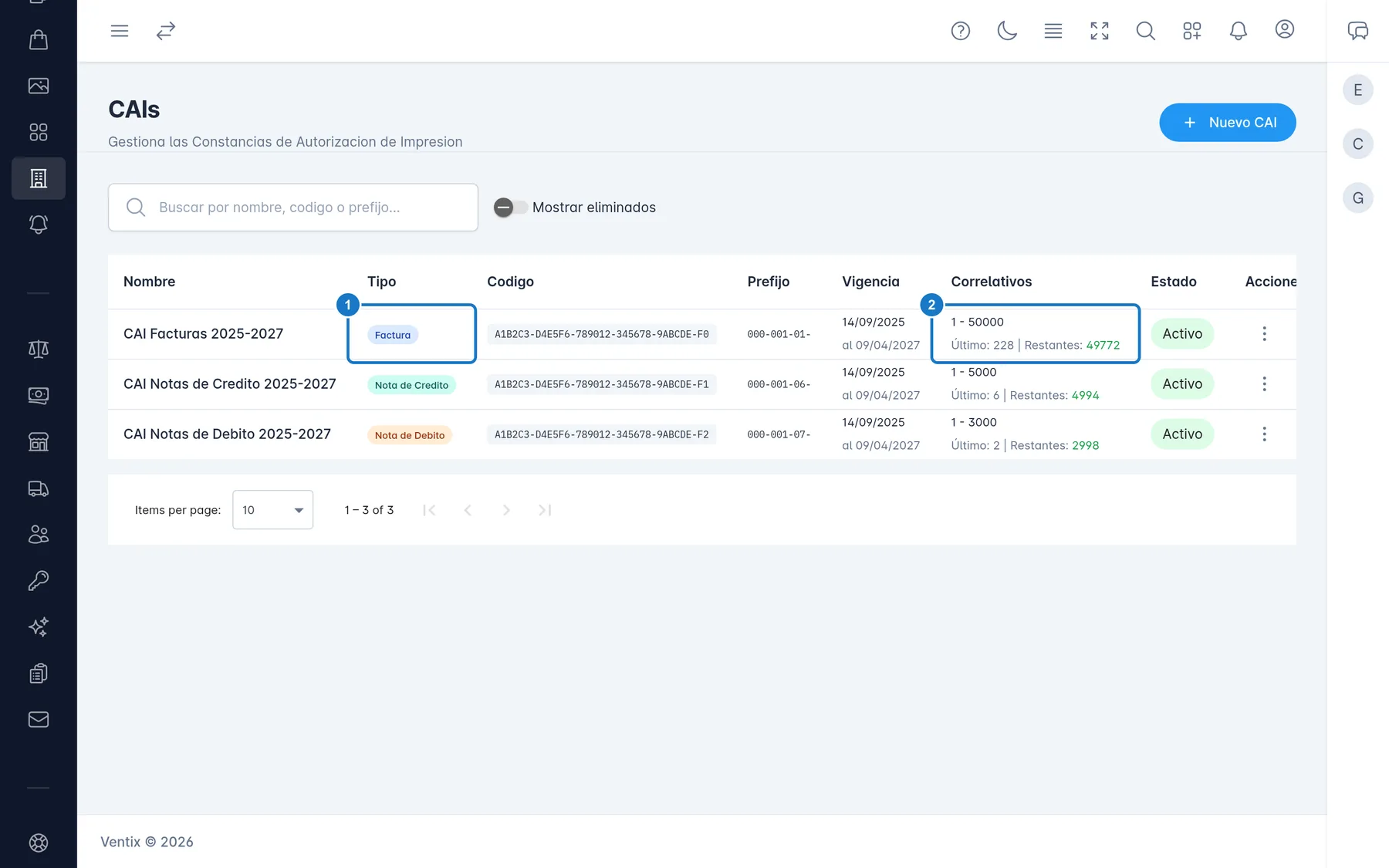Open the items per page dropdown
The image size is (1389, 868).
coord(273,510)
